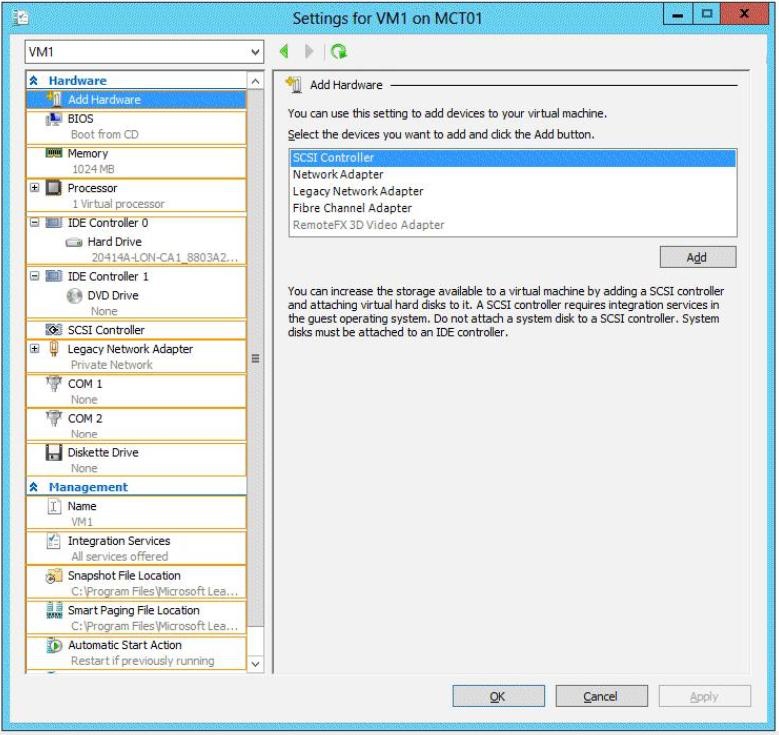This screenshot has width=779, height=735.
Task: Select the Hard Drive label under IDE Controller 0
Action: coord(115,242)
